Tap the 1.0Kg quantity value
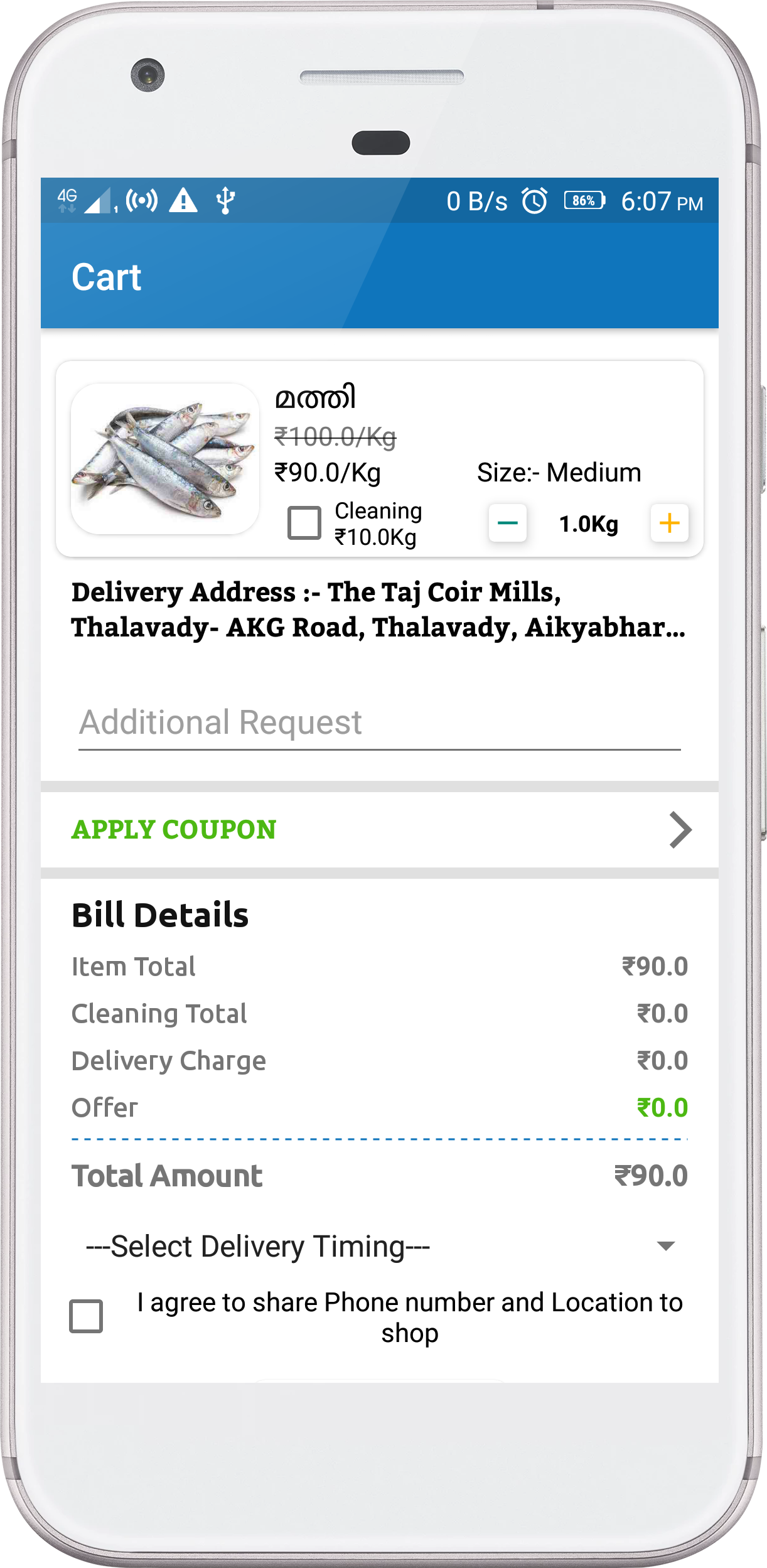 point(588,524)
